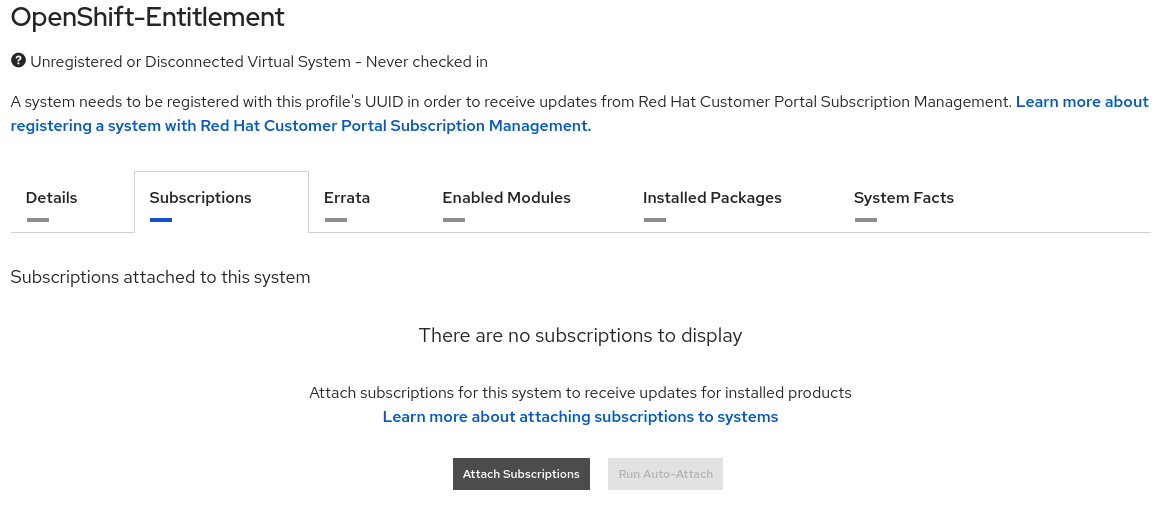The width and height of the screenshot is (1158, 514).
Task: Follow 'Learn more about attaching subscriptions to systems' link
Action: click(580, 417)
